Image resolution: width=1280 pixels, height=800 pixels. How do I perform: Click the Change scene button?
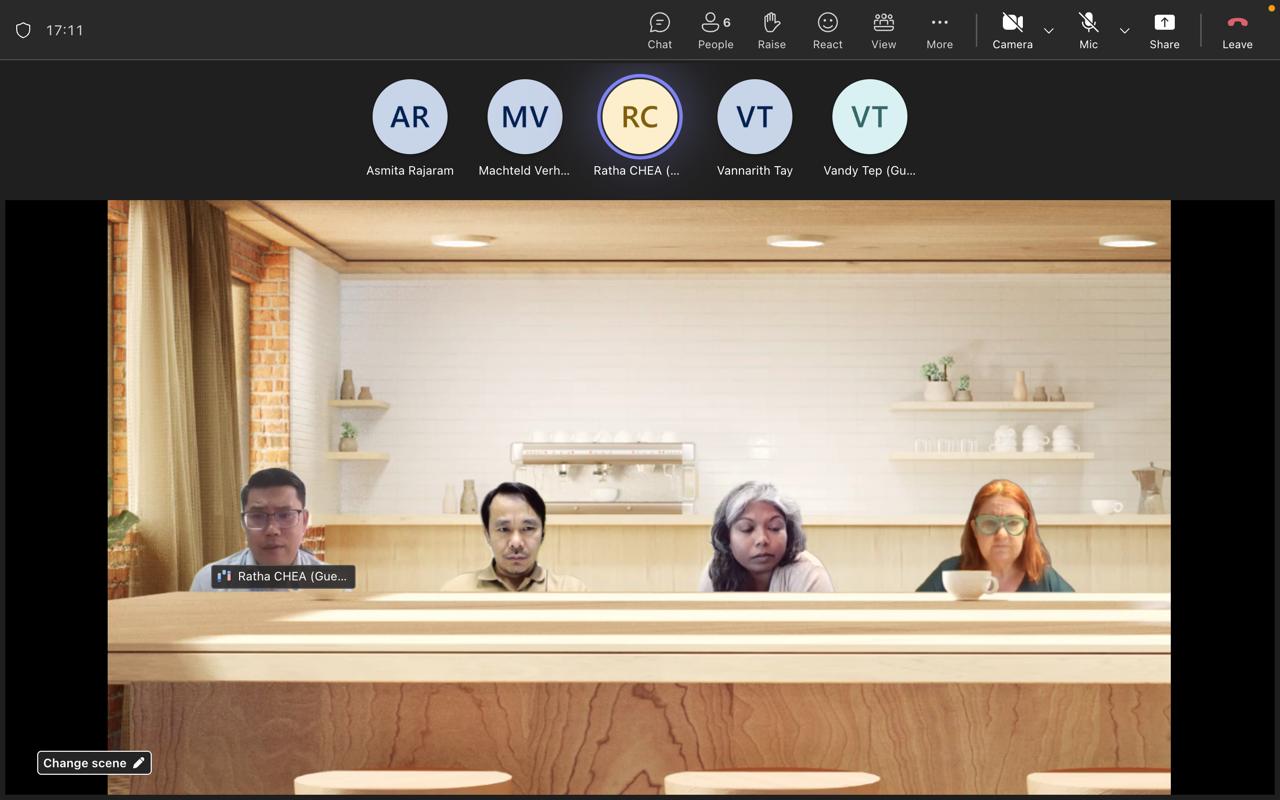pos(94,763)
